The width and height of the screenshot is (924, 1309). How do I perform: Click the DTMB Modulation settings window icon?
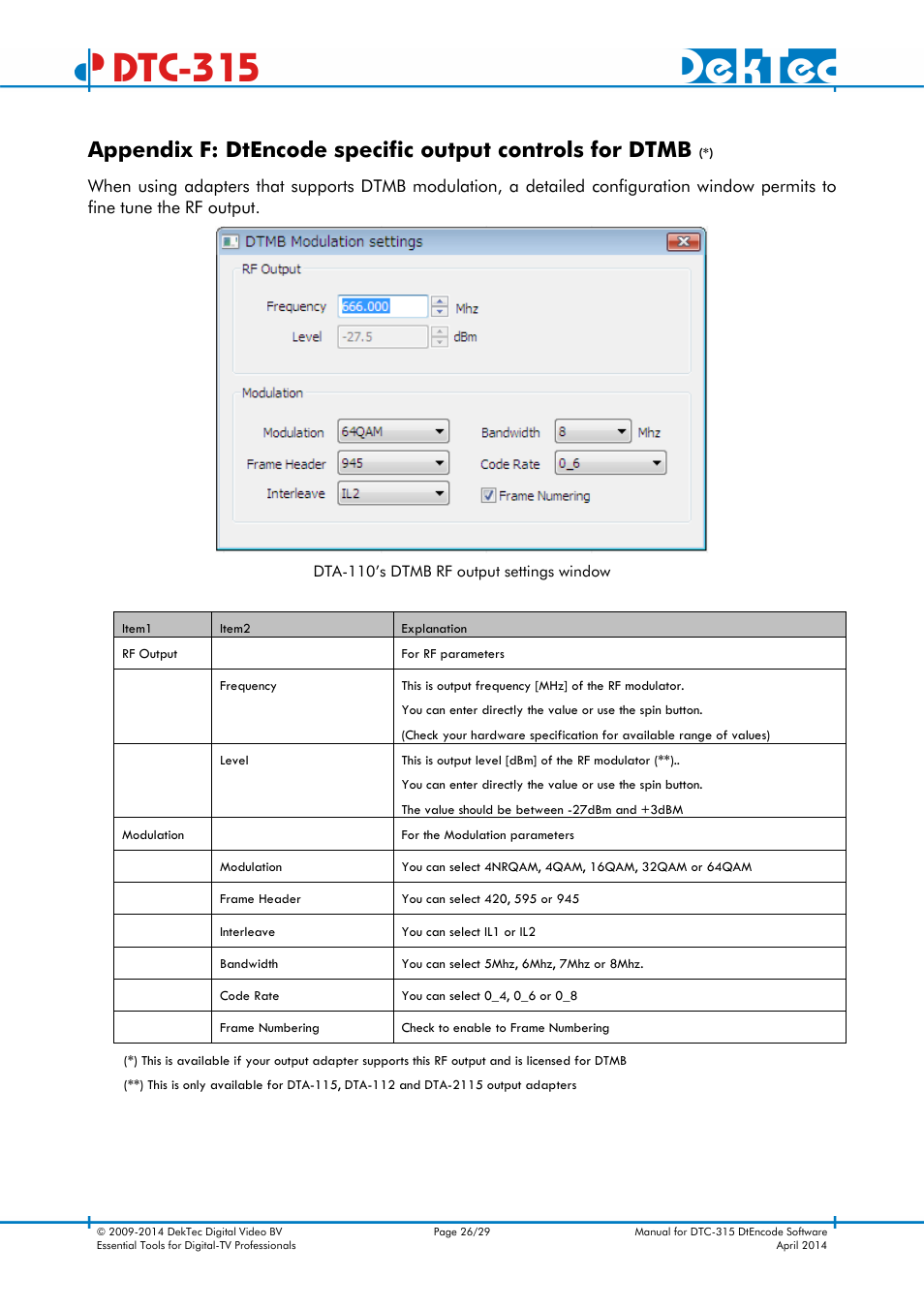click(230, 241)
